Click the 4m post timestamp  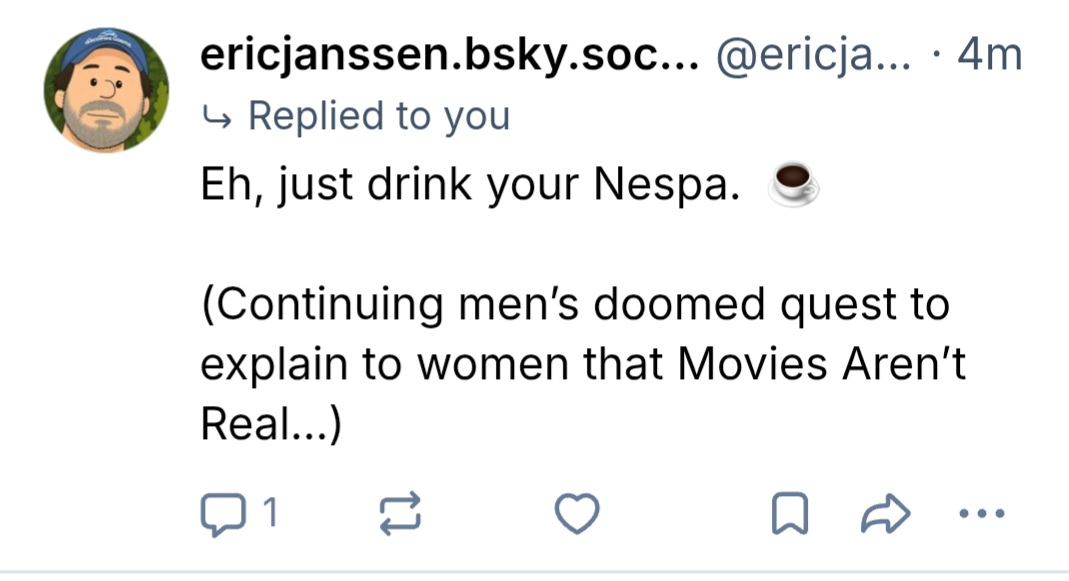(x=990, y=57)
